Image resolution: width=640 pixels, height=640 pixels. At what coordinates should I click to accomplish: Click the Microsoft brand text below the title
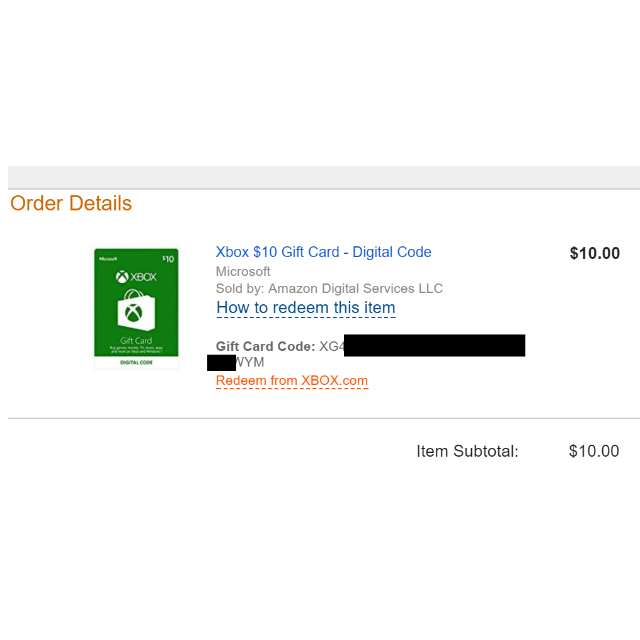243,271
